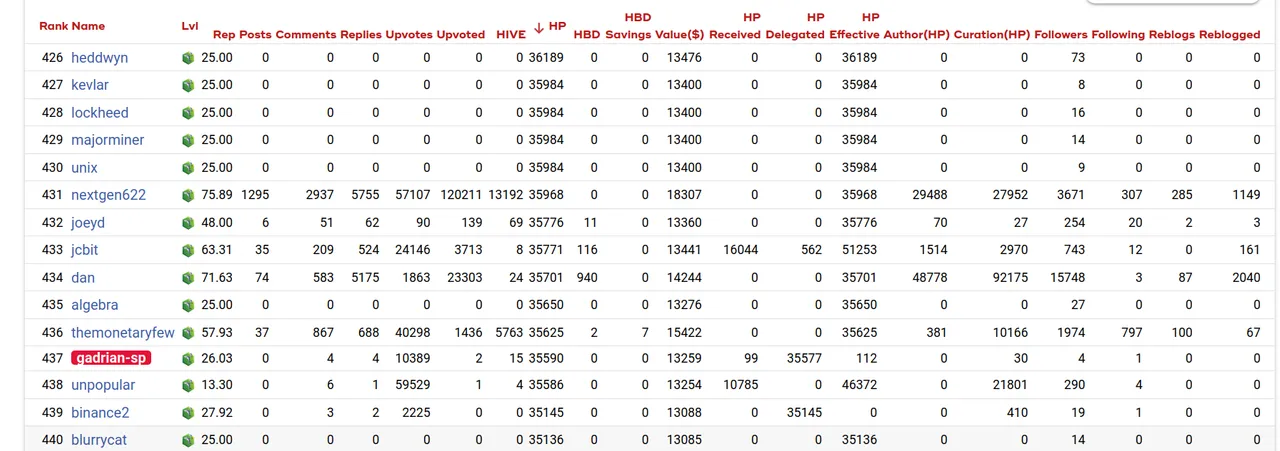The width and height of the screenshot is (1280, 451).
Task: Click themonetaryfew's value 15422
Action: (x=684, y=333)
